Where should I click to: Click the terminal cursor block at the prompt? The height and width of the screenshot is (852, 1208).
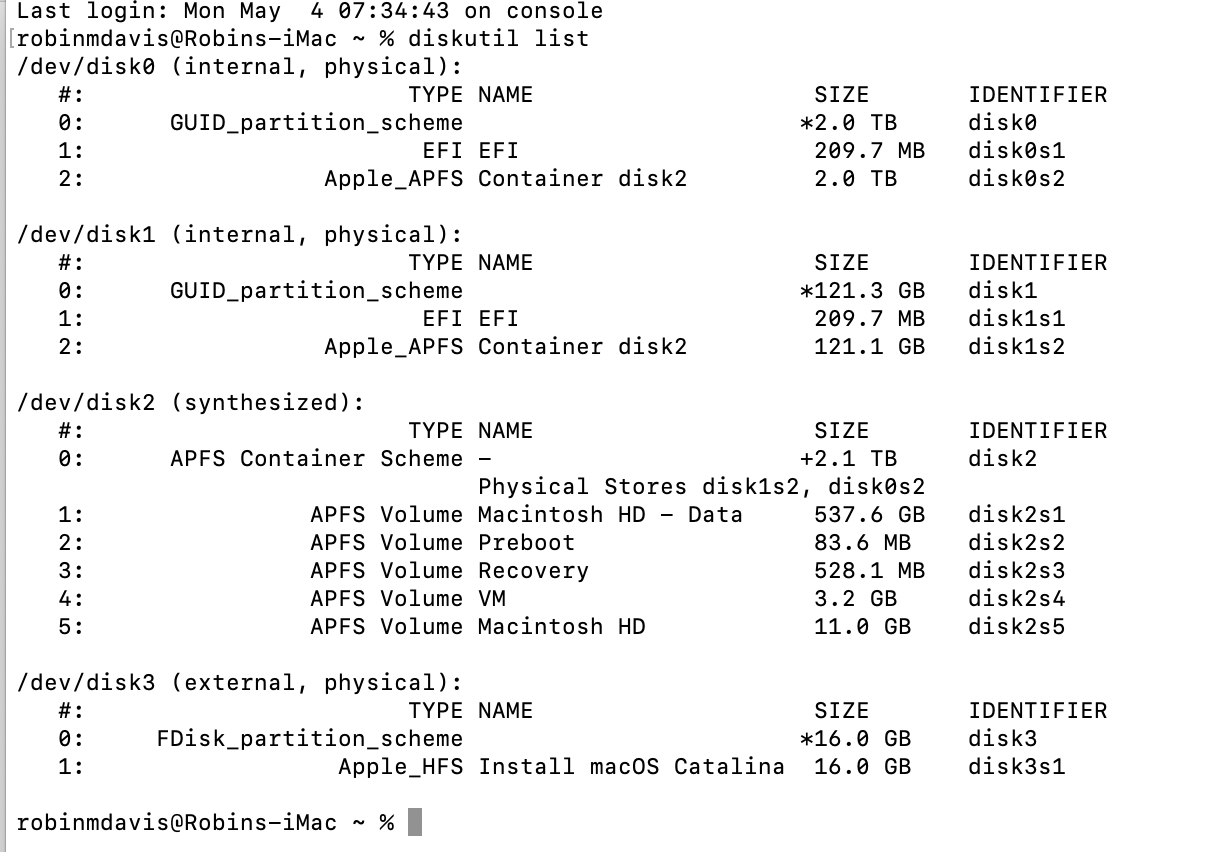[x=415, y=823]
